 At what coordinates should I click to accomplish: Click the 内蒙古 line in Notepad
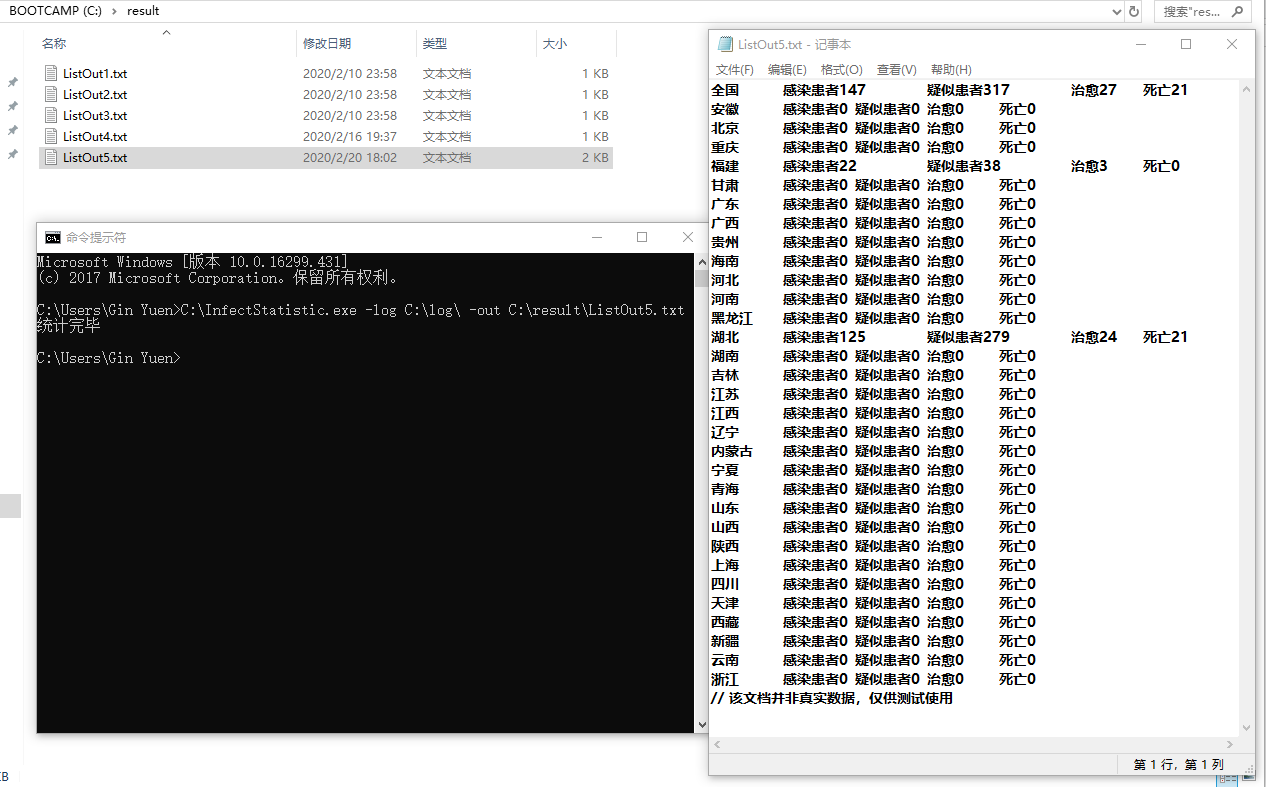coord(873,451)
